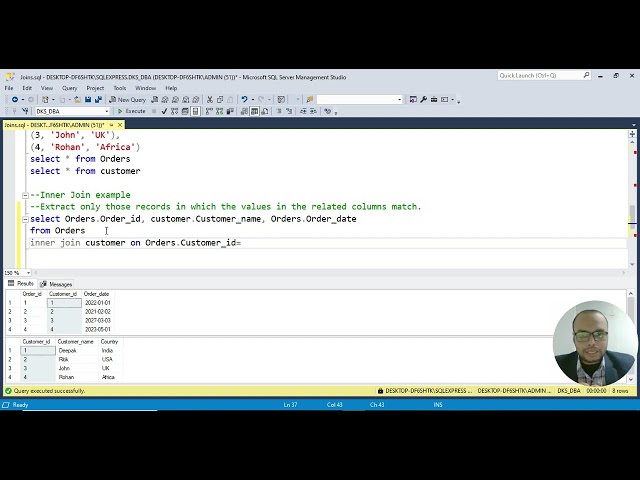640x480 pixels.
Task: Select Results to File mode
Action: click(x=264, y=111)
